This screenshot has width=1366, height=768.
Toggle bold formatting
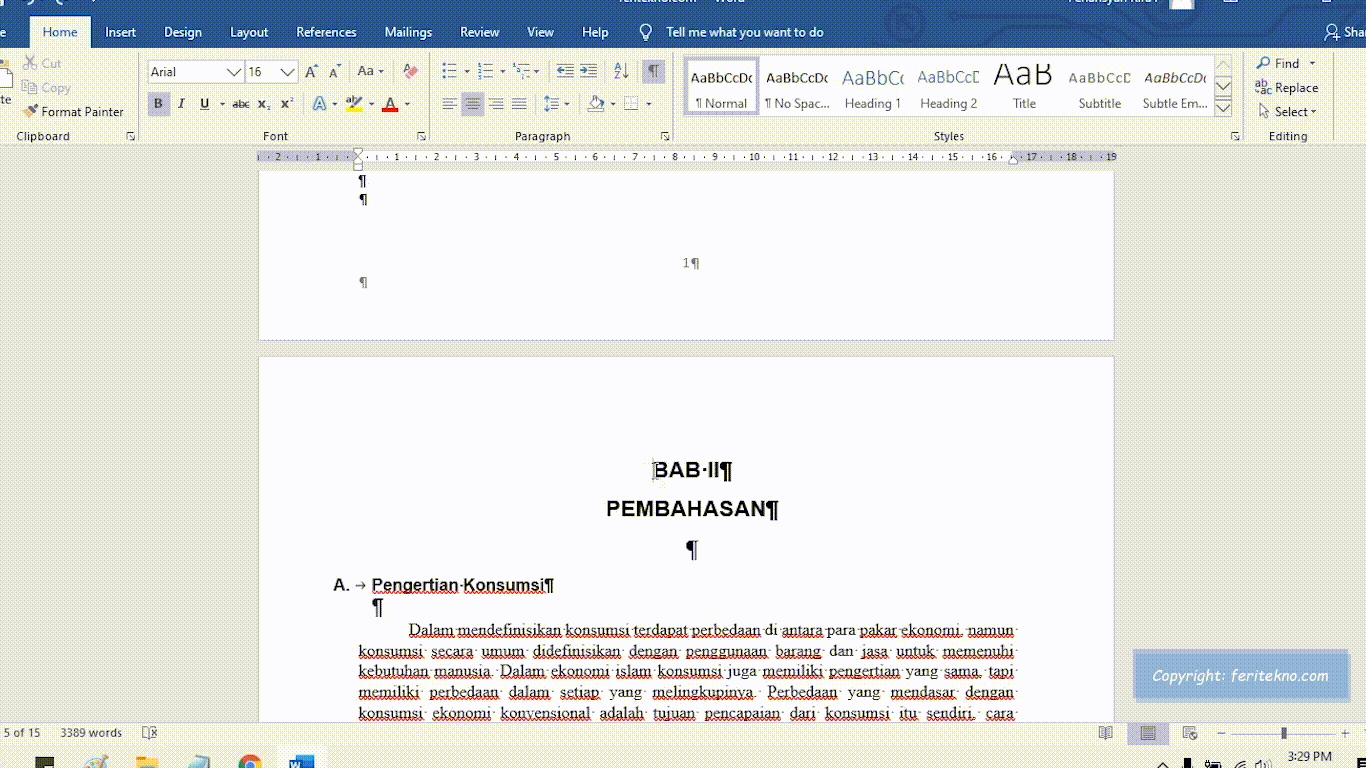[158, 104]
